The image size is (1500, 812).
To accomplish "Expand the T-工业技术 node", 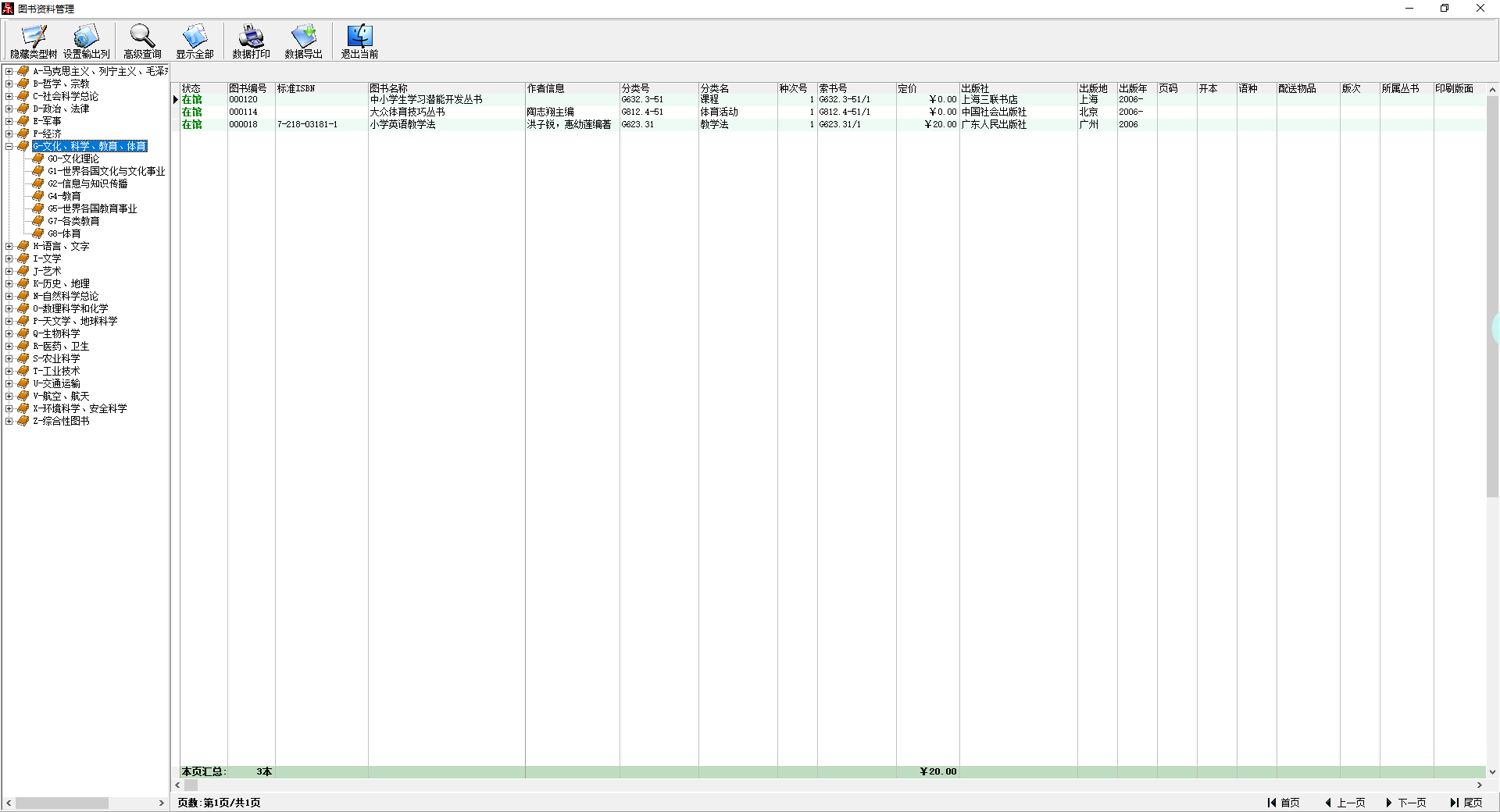I will (x=9, y=371).
